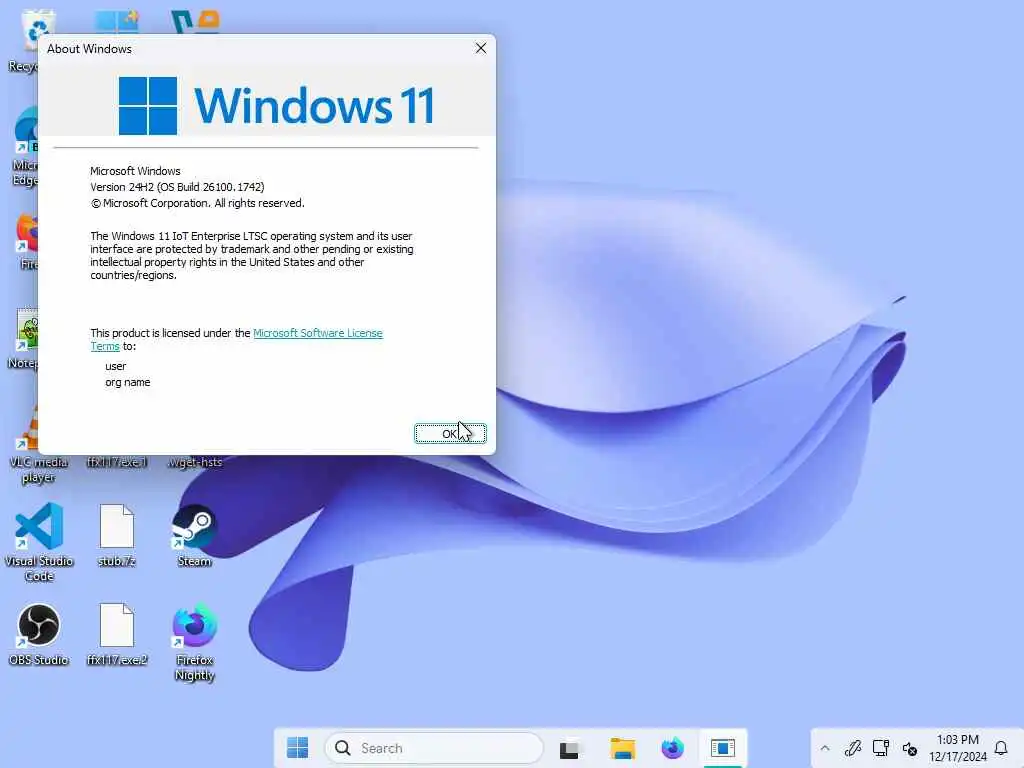
Task: Select the Notepad++ desktop icon
Action: click(26, 338)
